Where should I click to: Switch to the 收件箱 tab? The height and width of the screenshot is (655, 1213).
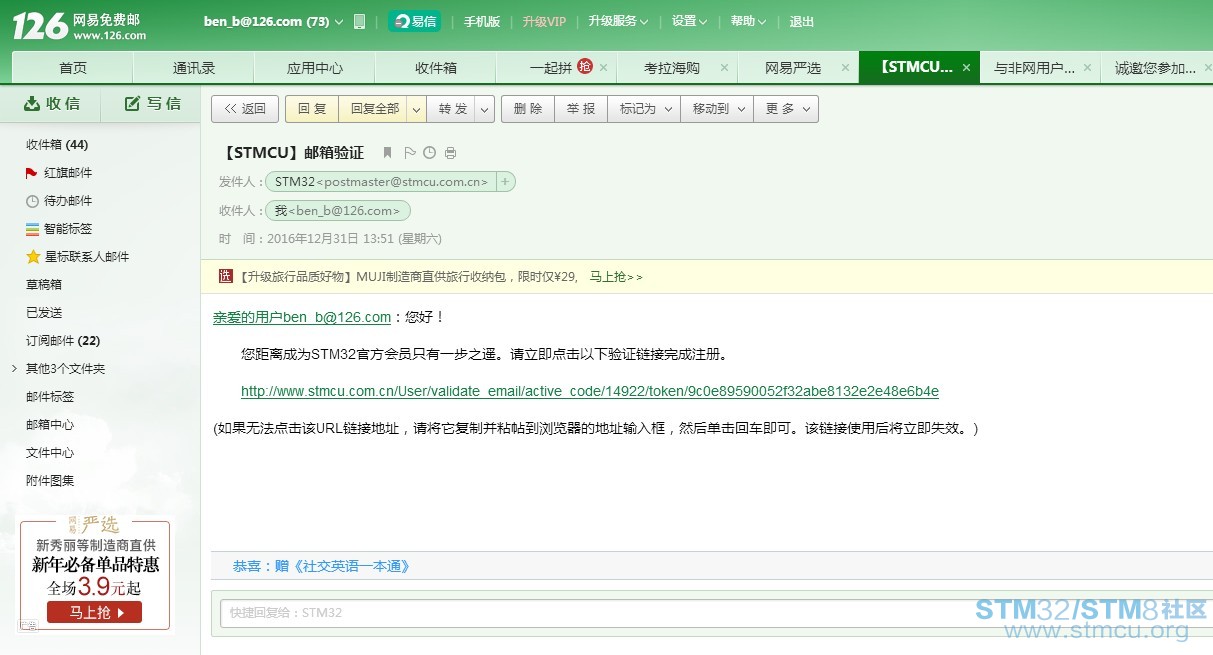tap(436, 68)
